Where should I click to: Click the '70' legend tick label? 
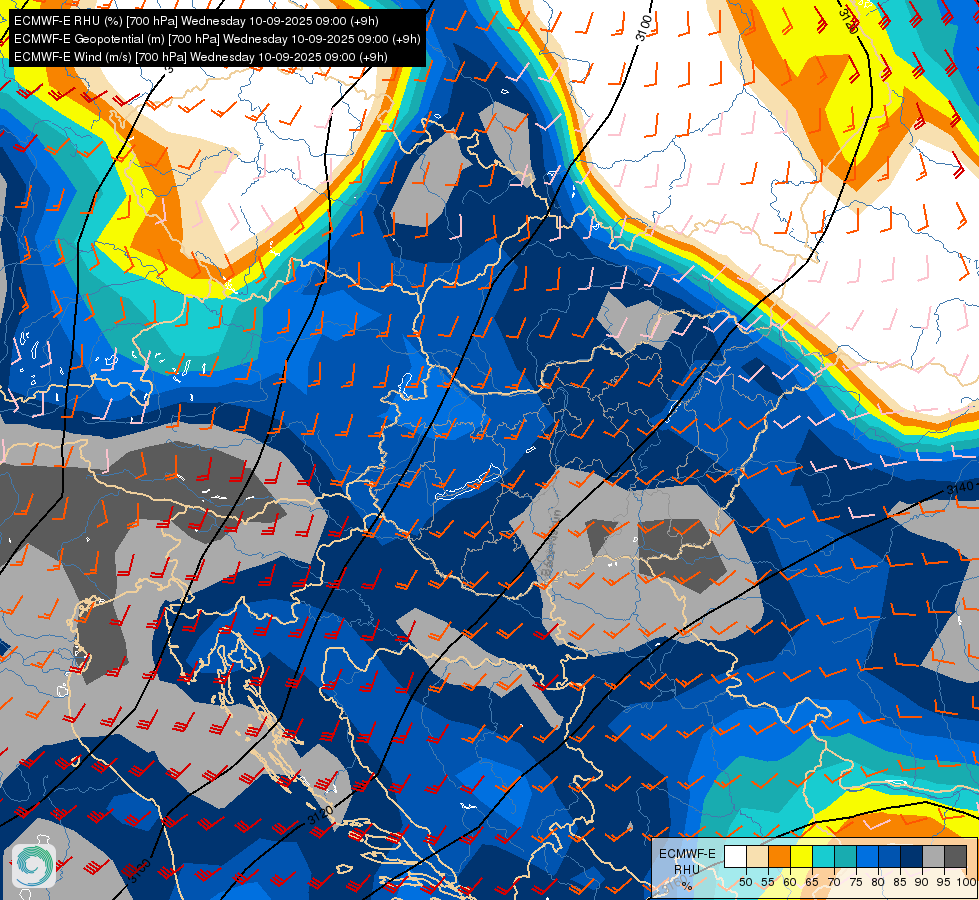(834, 882)
